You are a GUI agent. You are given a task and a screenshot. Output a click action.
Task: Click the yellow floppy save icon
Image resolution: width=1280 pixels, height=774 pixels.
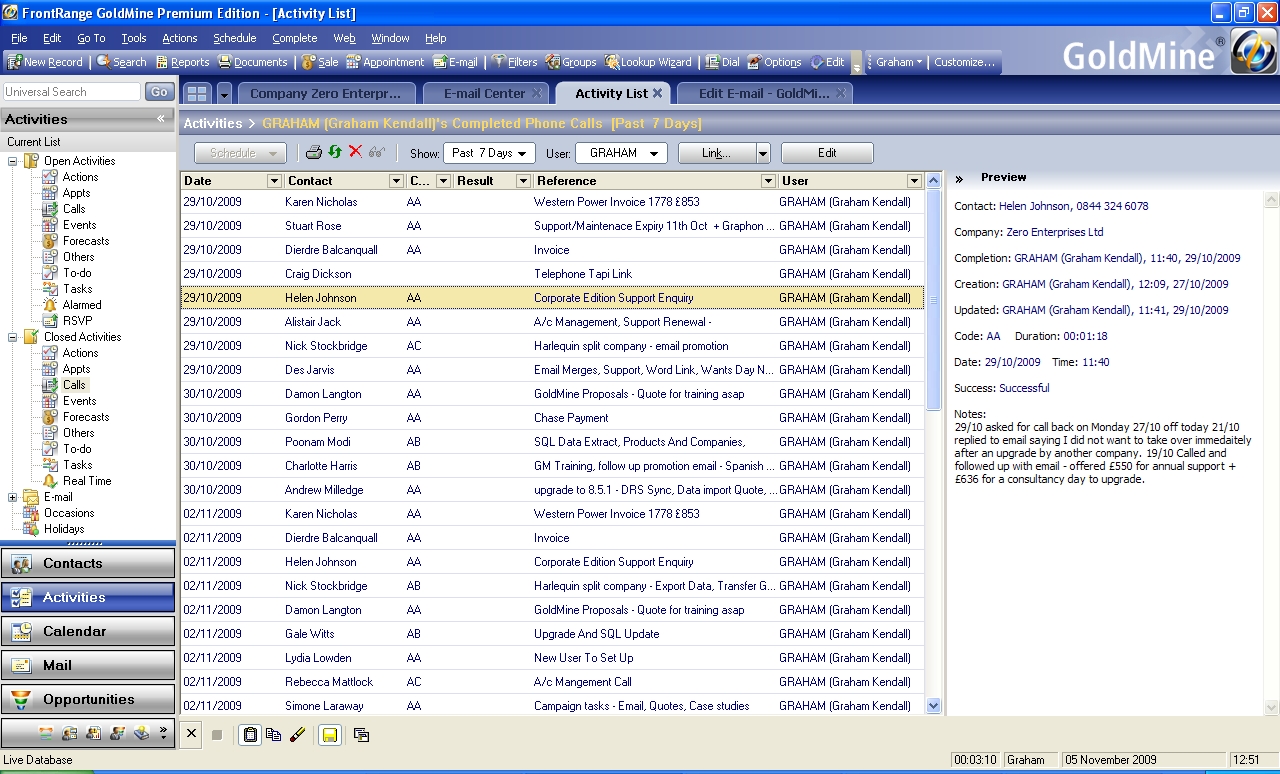pyautogui.click(x=329, y=735)
